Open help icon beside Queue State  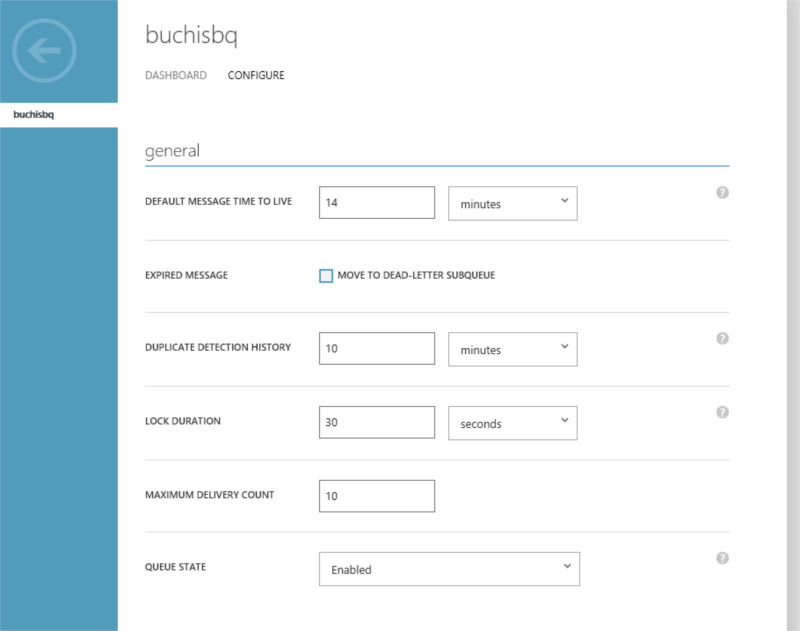point(723,558)
